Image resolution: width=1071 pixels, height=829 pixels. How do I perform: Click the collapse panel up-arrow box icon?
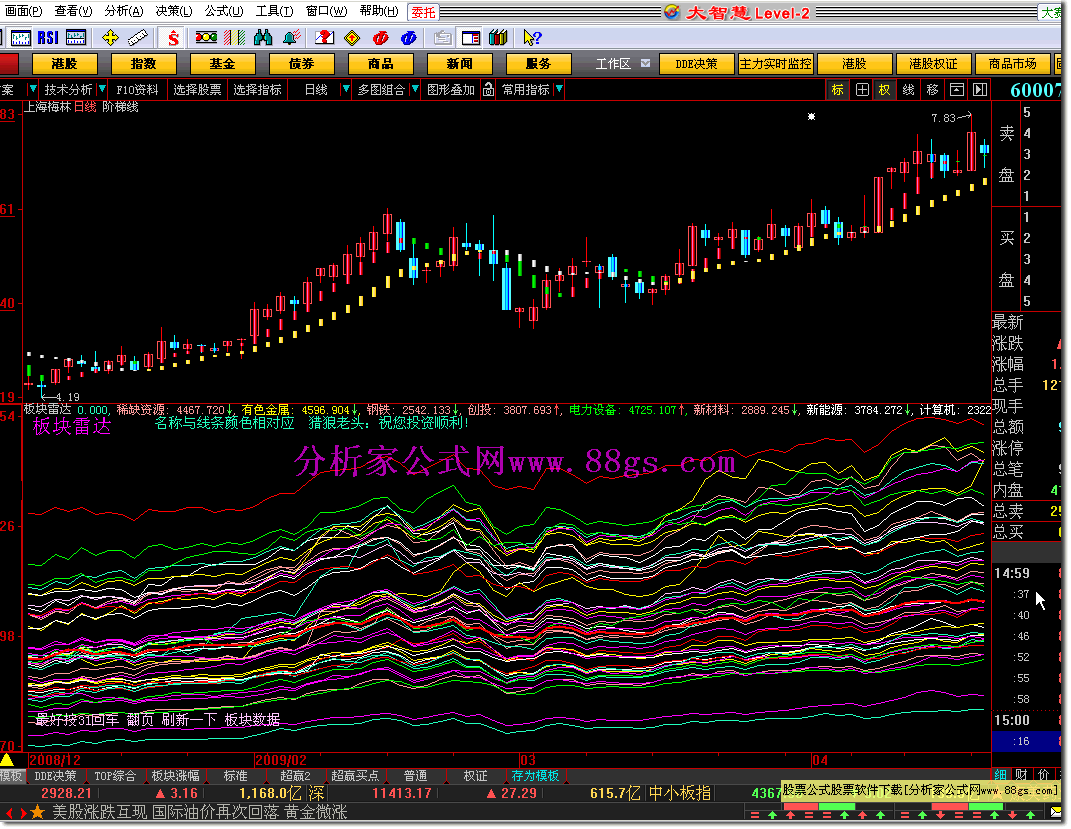pos(957,89)
